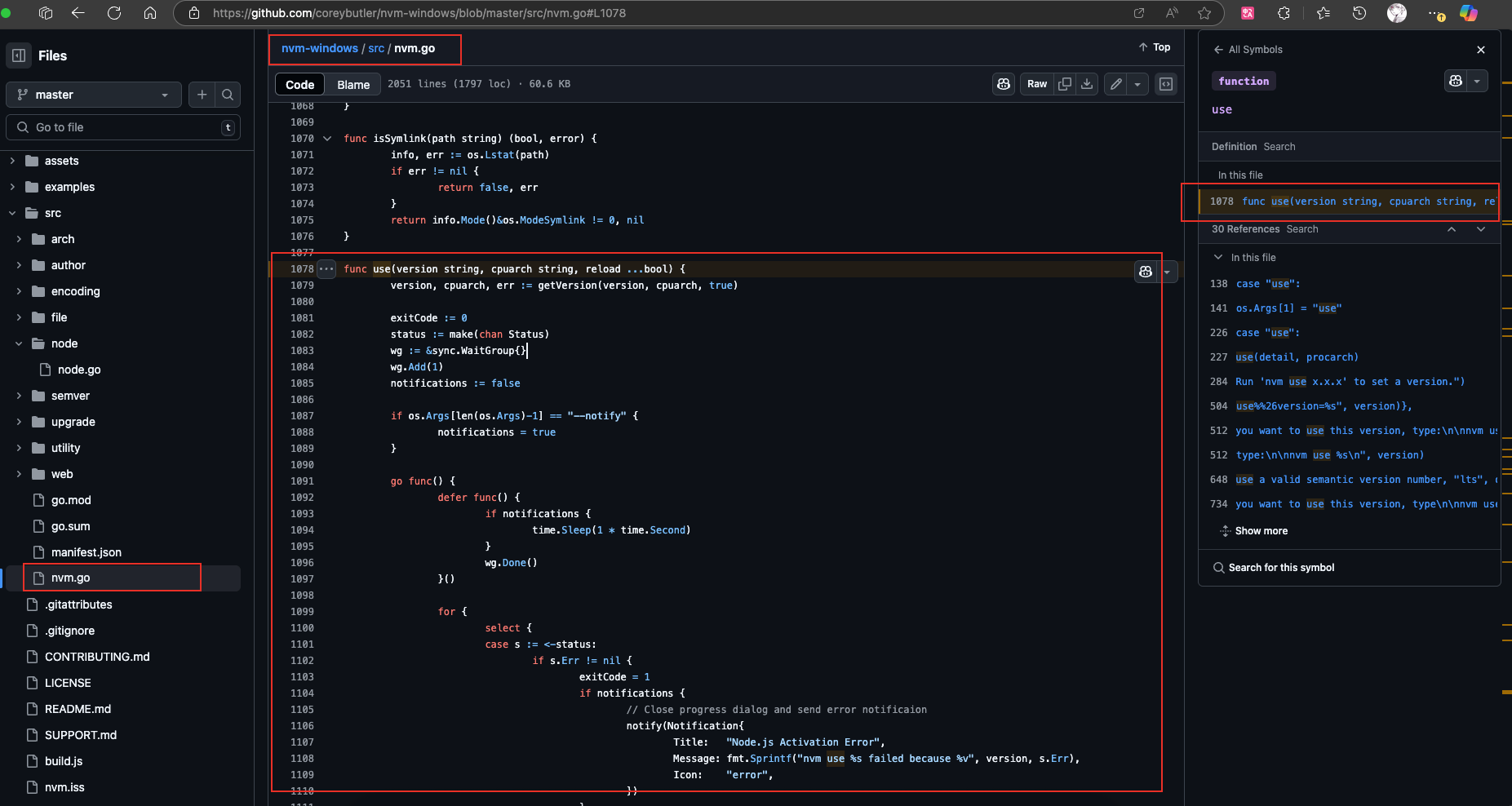Open the code symbols view icon
The image size is (1512, 806).
point(1166,84)
